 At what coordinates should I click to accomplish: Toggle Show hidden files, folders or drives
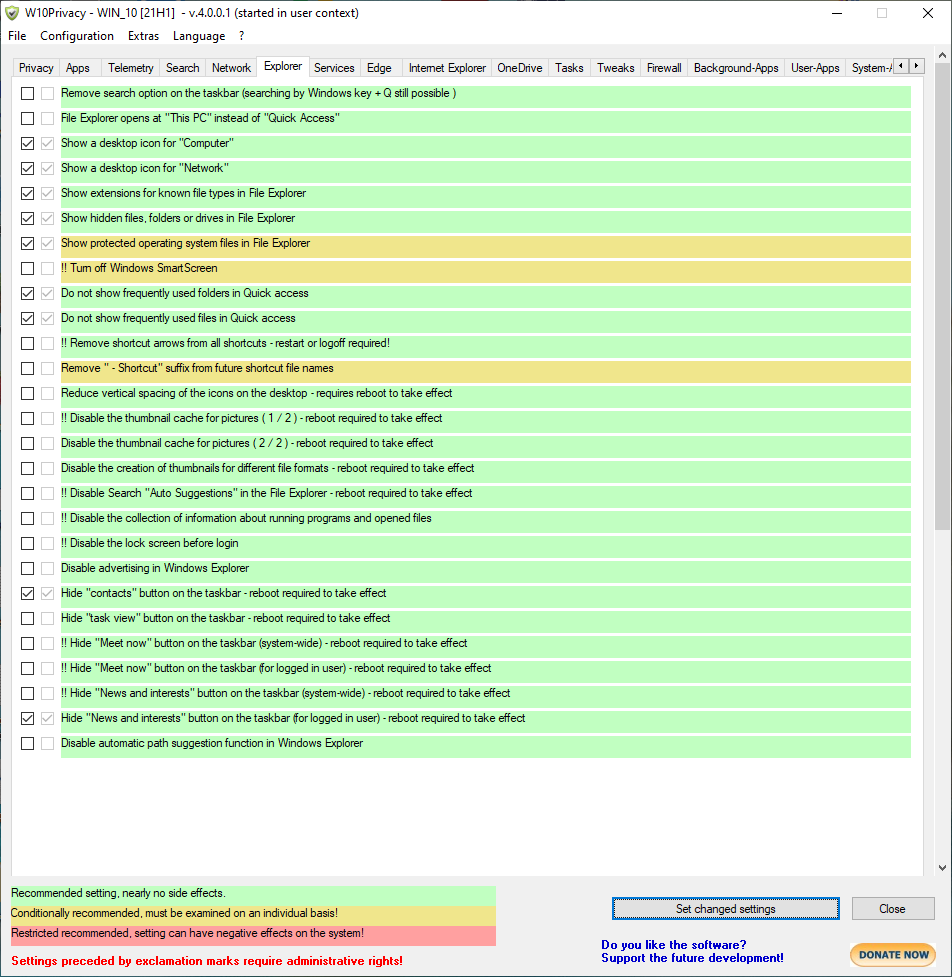27,218
